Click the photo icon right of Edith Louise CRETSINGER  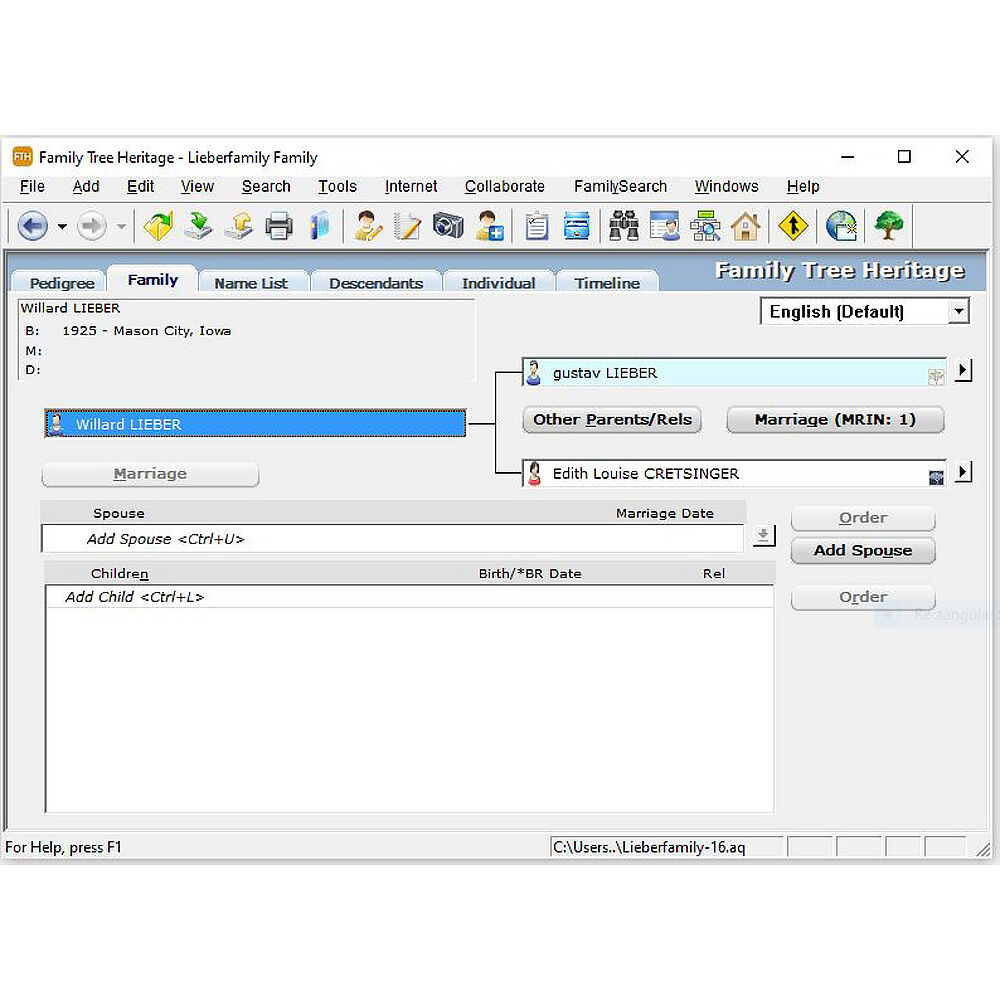(x=936, y=477)
